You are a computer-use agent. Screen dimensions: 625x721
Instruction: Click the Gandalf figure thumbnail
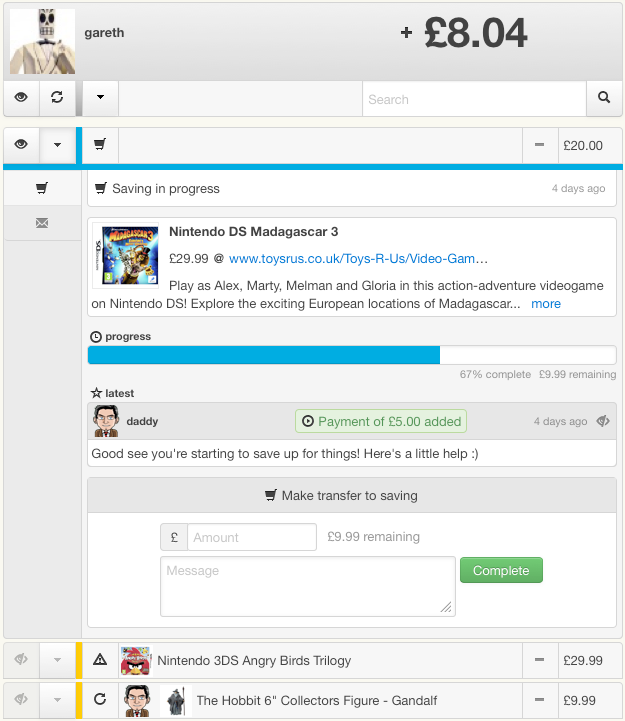click(176, 701)
